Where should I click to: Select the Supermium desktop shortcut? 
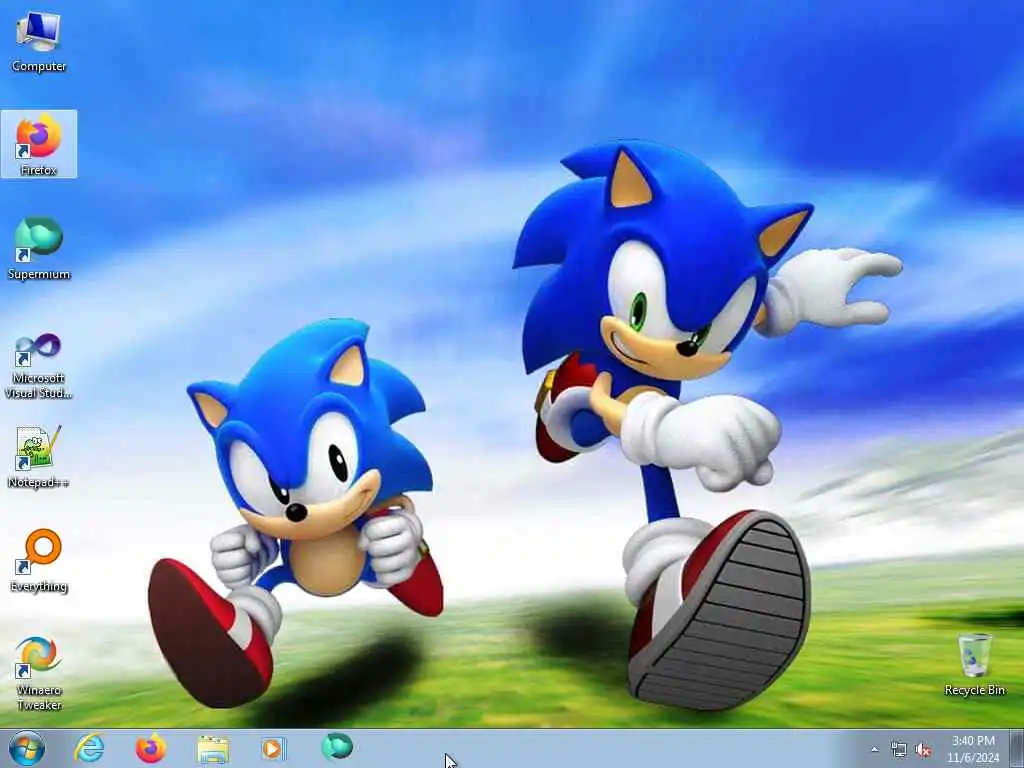[x=39, y=248]
